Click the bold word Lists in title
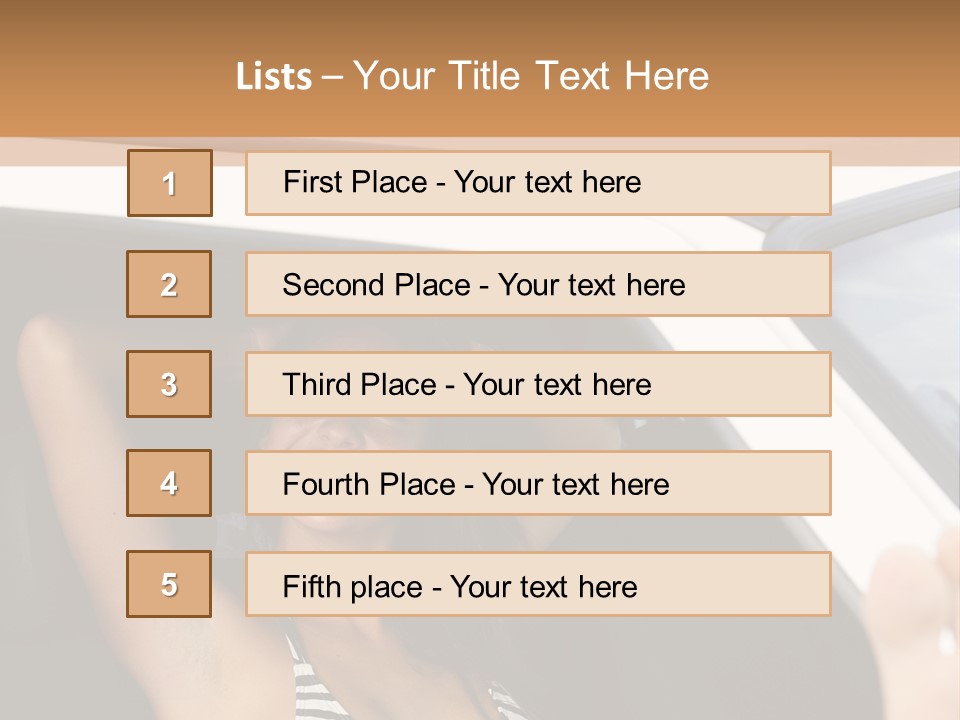960x720 pixels. pyautogui.click(x=274, y=77)
